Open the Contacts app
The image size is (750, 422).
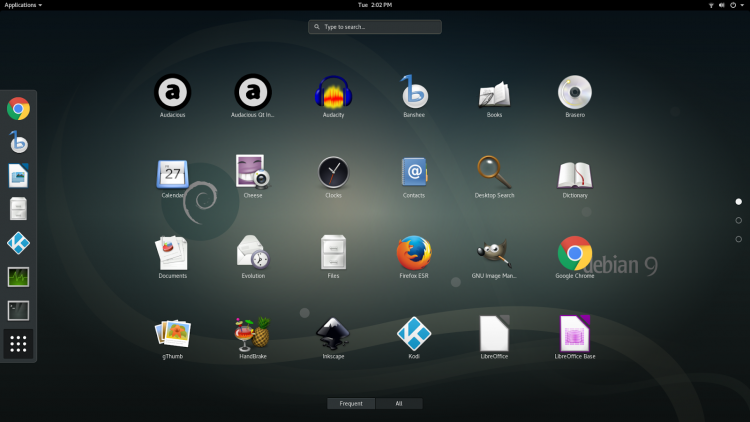click(x=414, y=177)
